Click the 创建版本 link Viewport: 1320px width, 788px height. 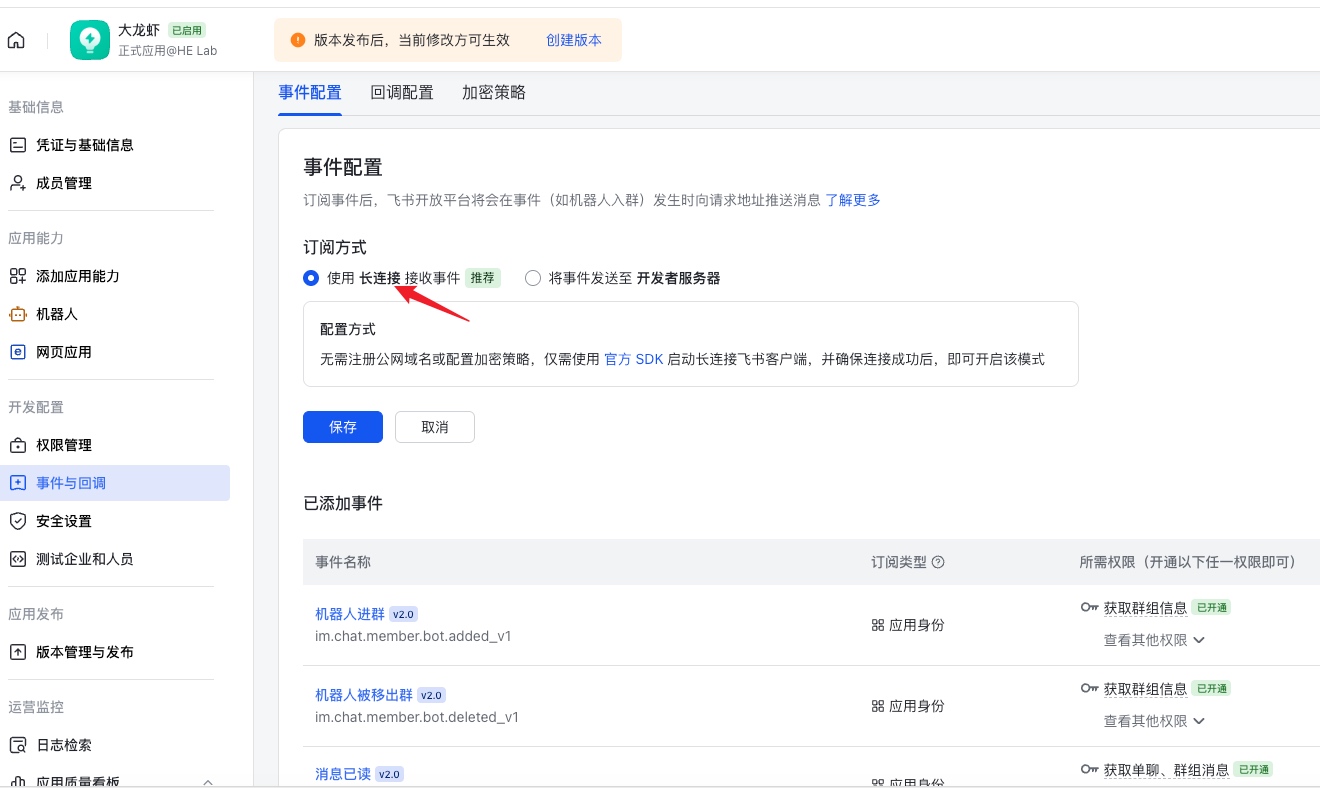574,40
